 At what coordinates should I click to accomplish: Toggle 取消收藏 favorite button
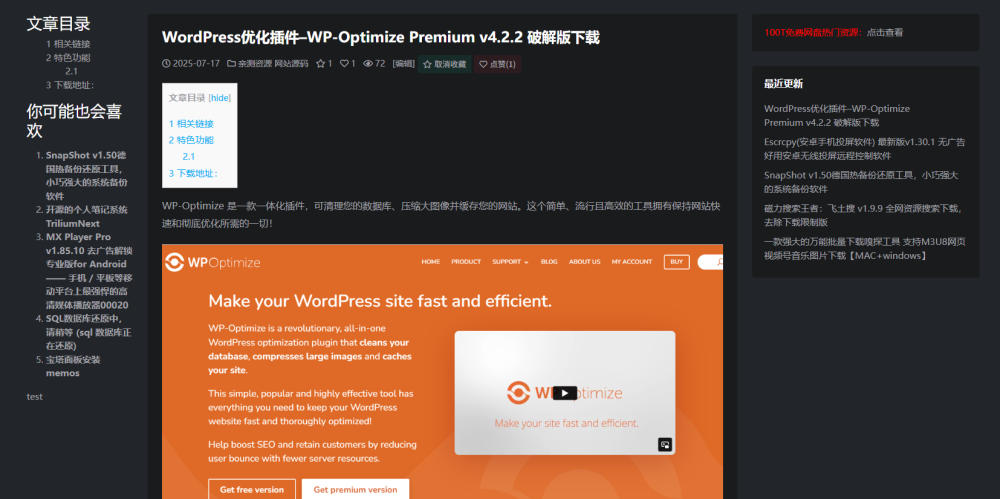click(445, 64)
